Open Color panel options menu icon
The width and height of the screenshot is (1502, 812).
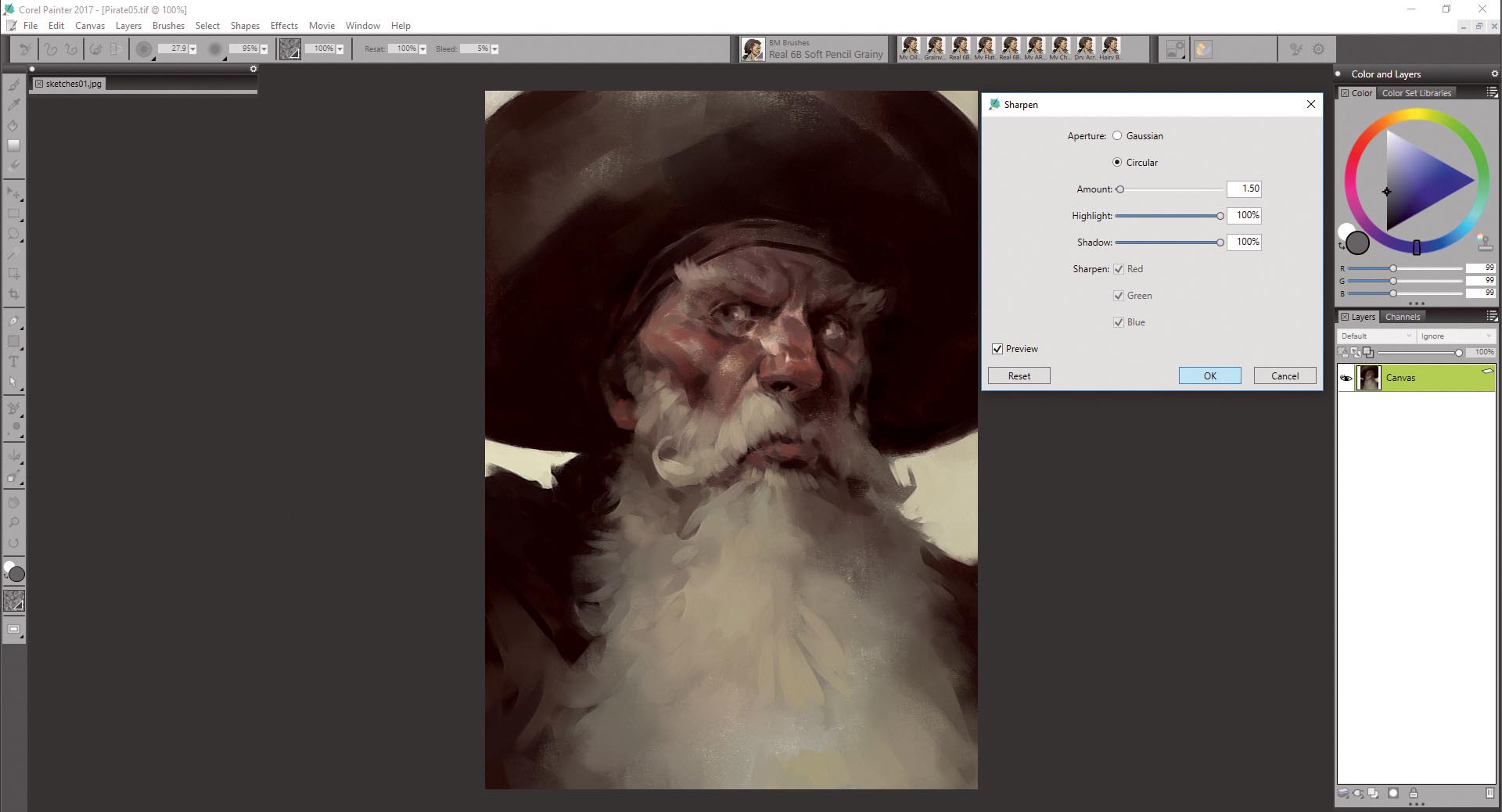(x=1492, y=92)
